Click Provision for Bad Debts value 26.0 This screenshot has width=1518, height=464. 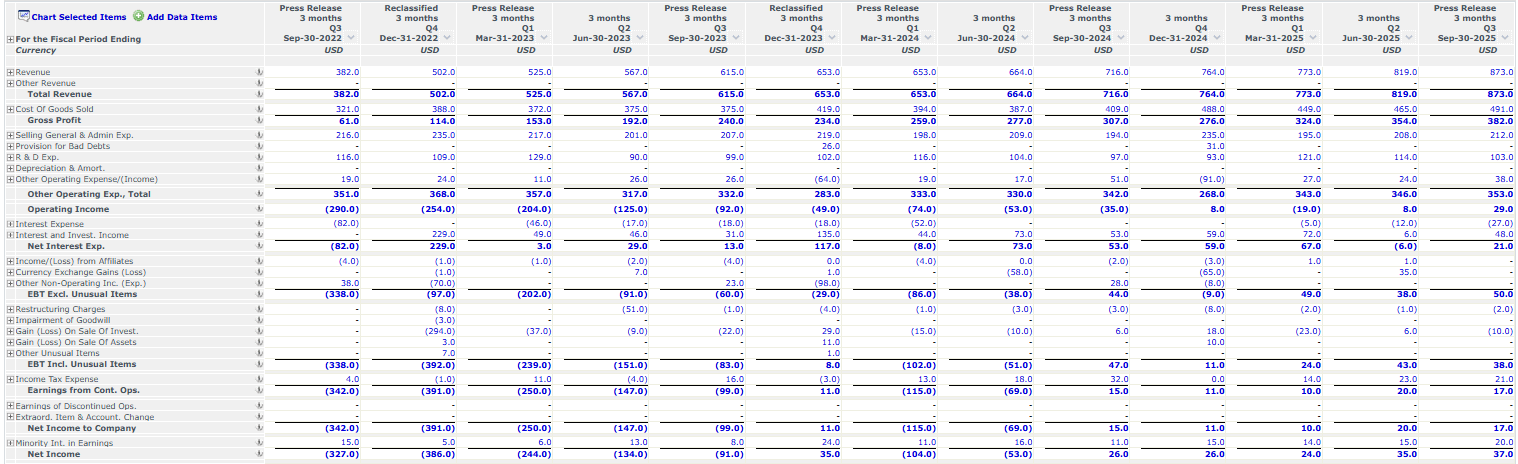coord(830,146)
